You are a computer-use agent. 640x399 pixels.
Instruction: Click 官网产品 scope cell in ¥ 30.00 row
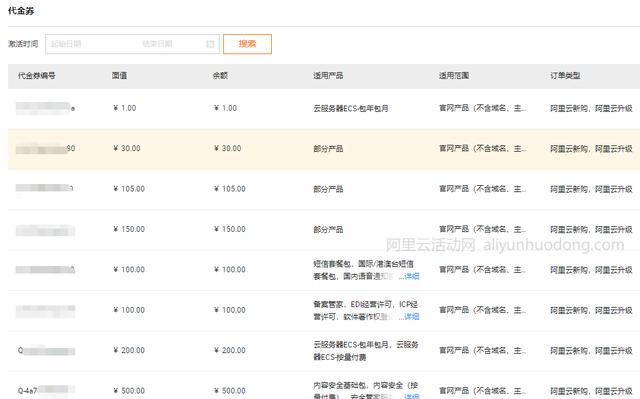(x=482, y=149)
